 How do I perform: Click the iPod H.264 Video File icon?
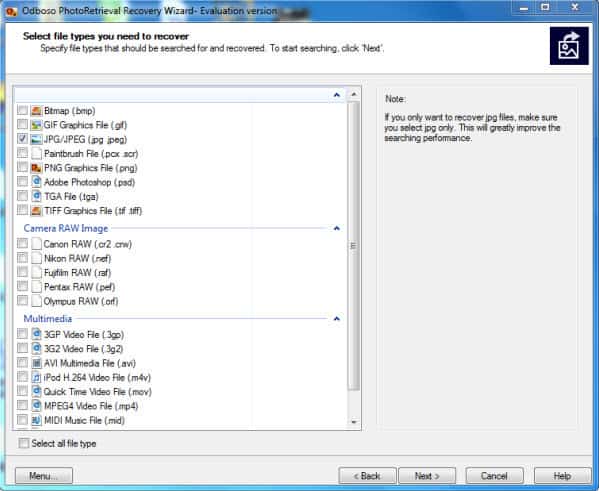tap(36, 377)
